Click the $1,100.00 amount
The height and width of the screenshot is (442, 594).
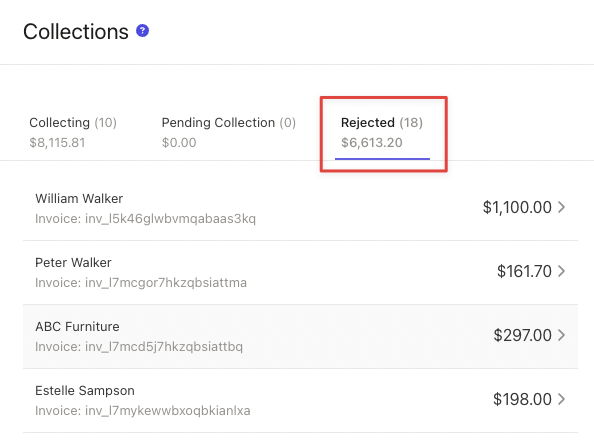(x=517, y=207)
